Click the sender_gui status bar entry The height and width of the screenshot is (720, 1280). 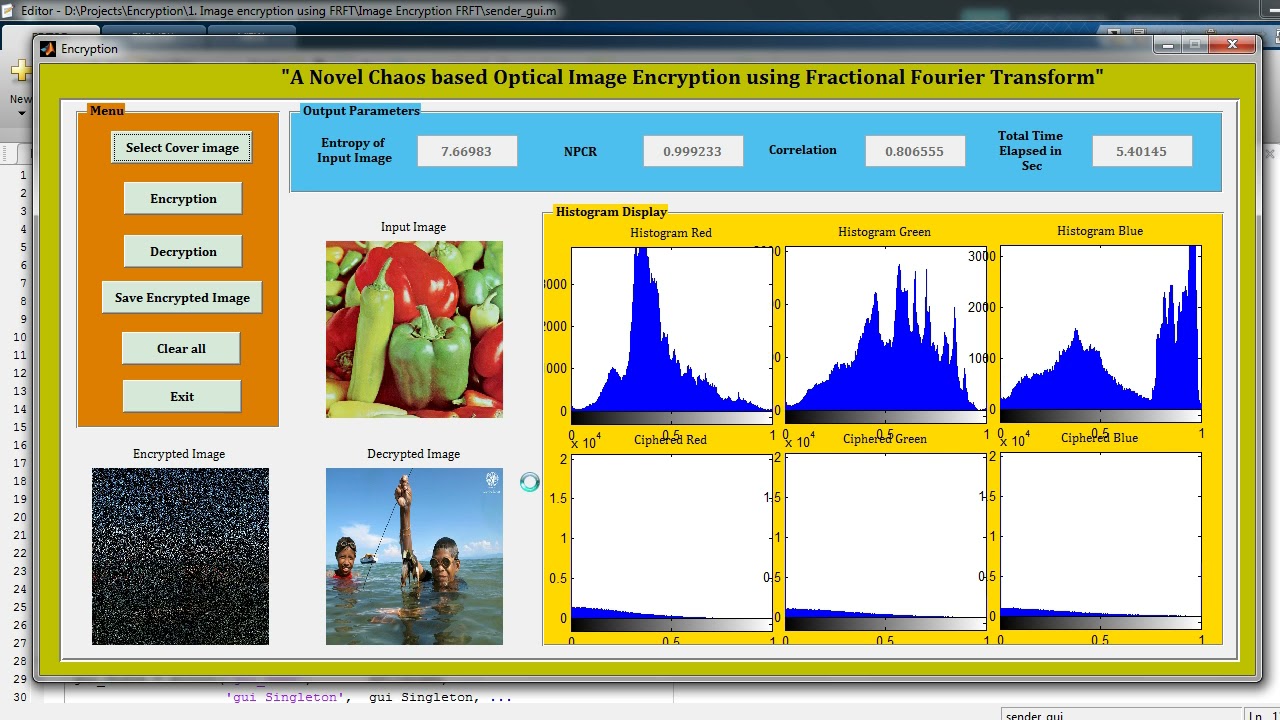(1034, 715)
